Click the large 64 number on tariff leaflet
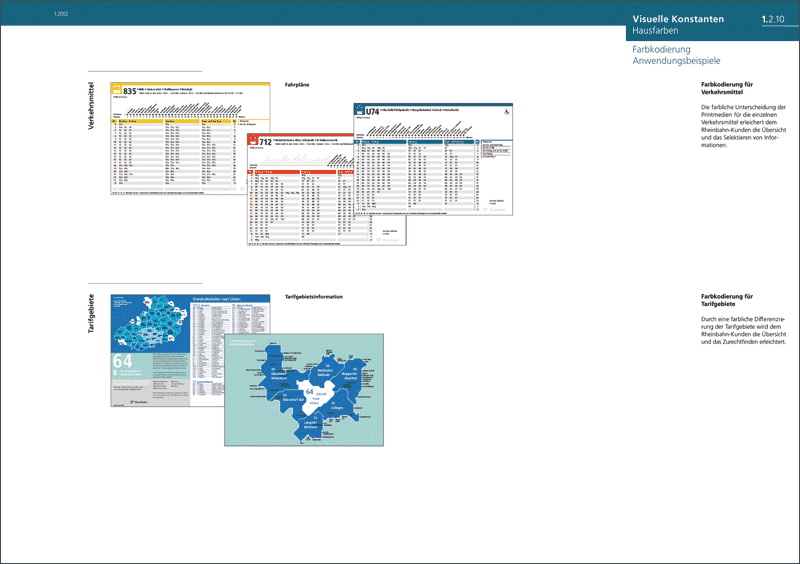 tap(123, 362)
